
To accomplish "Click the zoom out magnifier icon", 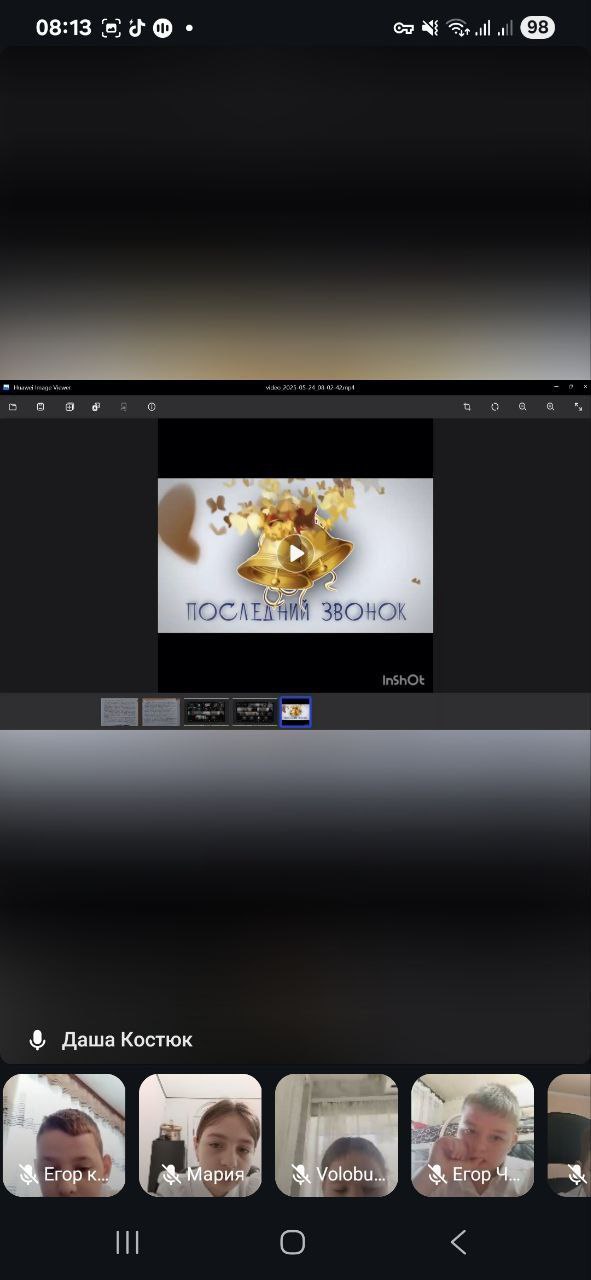I will point(523,407).
